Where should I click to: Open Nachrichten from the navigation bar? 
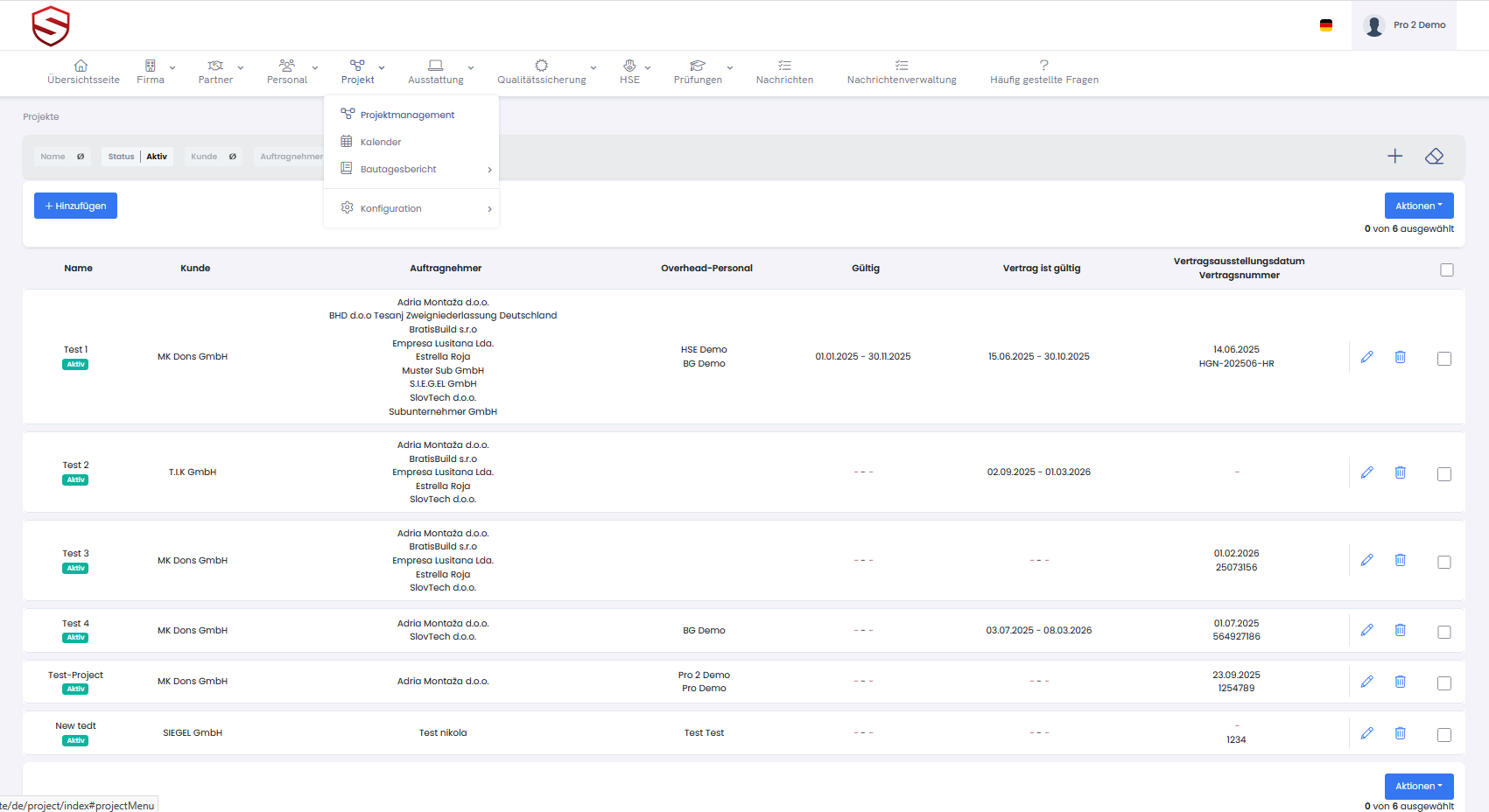784,72
